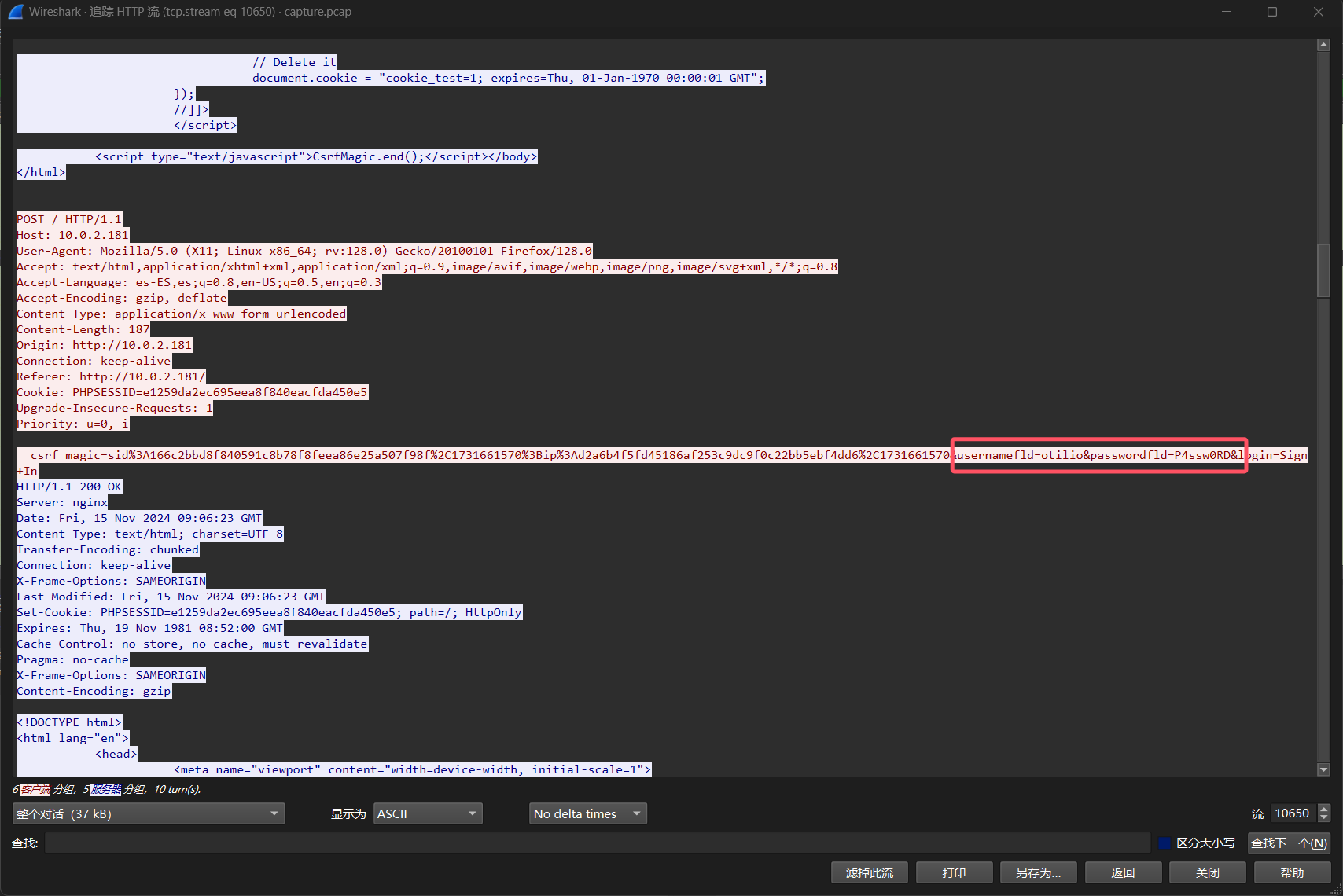Click 'Content-Type: application/x-www-form-urlencoded' line
Screen dimensions: 1343x896
182,314
